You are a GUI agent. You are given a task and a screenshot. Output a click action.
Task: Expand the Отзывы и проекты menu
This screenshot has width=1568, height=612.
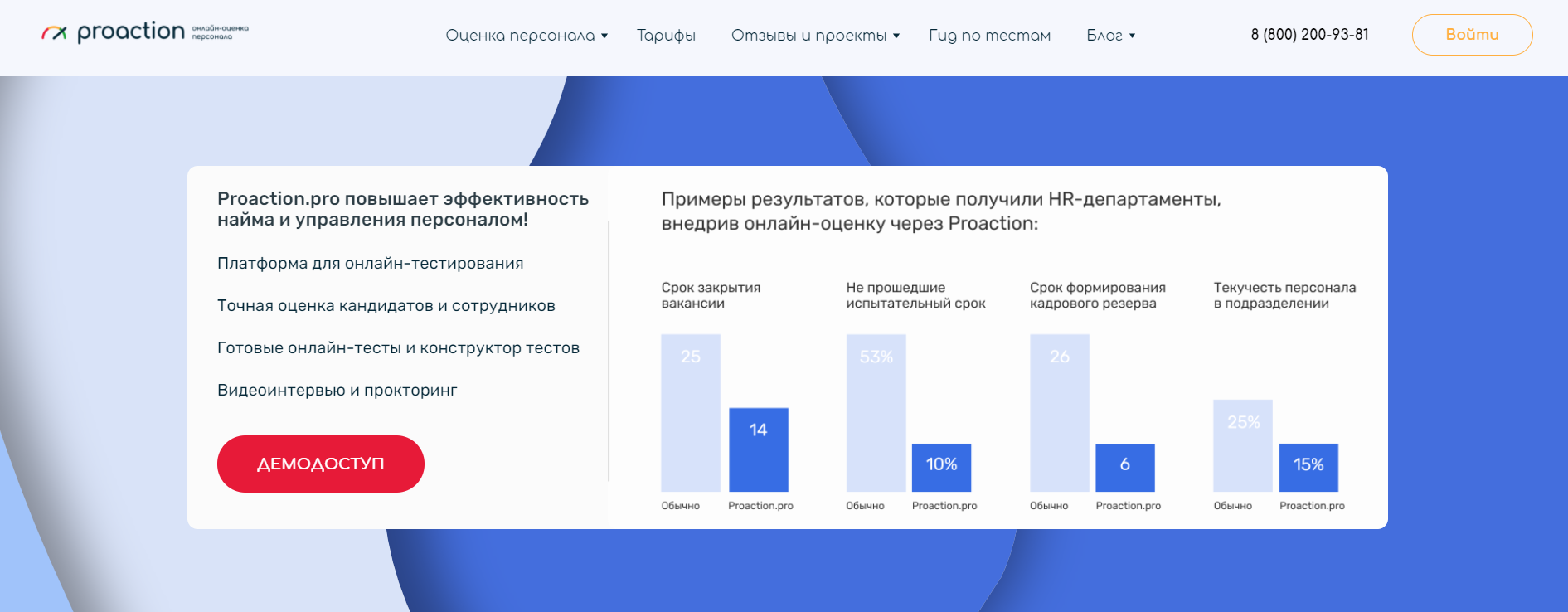[x=815, y=35]
